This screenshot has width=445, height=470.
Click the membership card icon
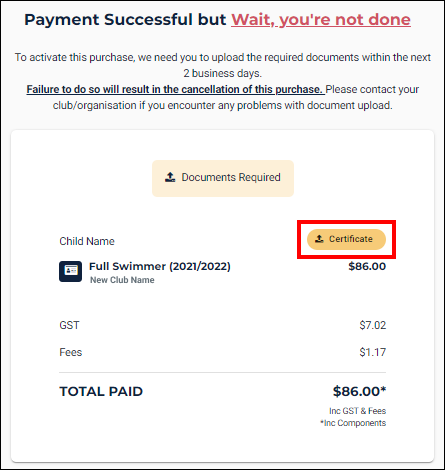70,271
